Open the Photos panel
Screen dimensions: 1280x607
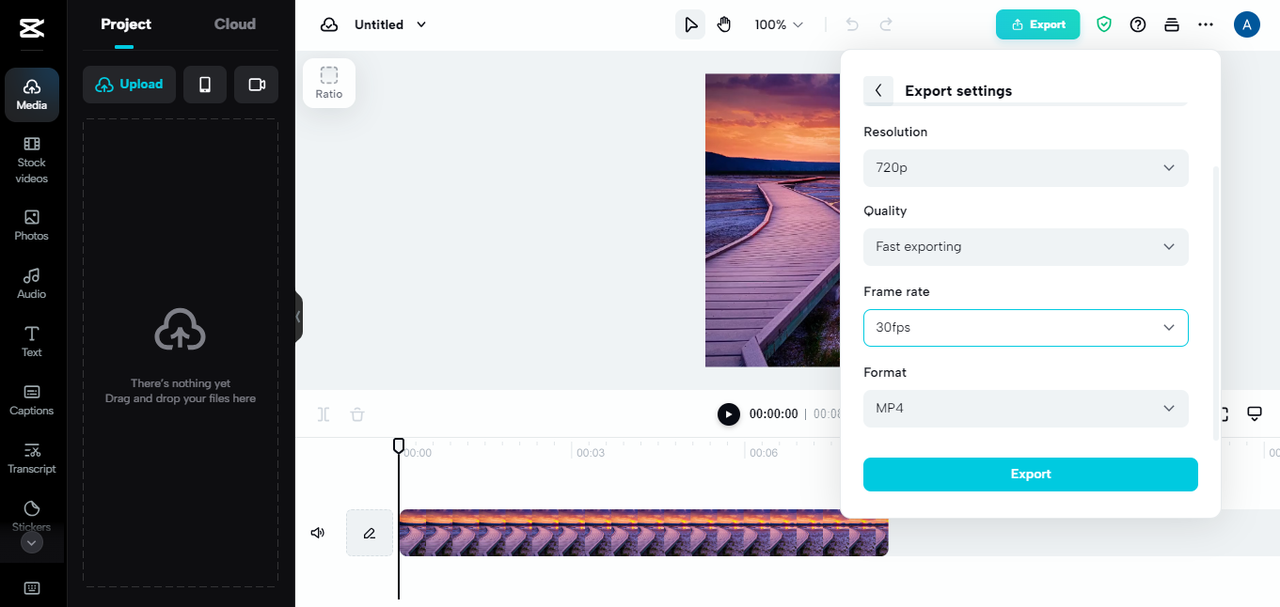click(x=31, y=225)
